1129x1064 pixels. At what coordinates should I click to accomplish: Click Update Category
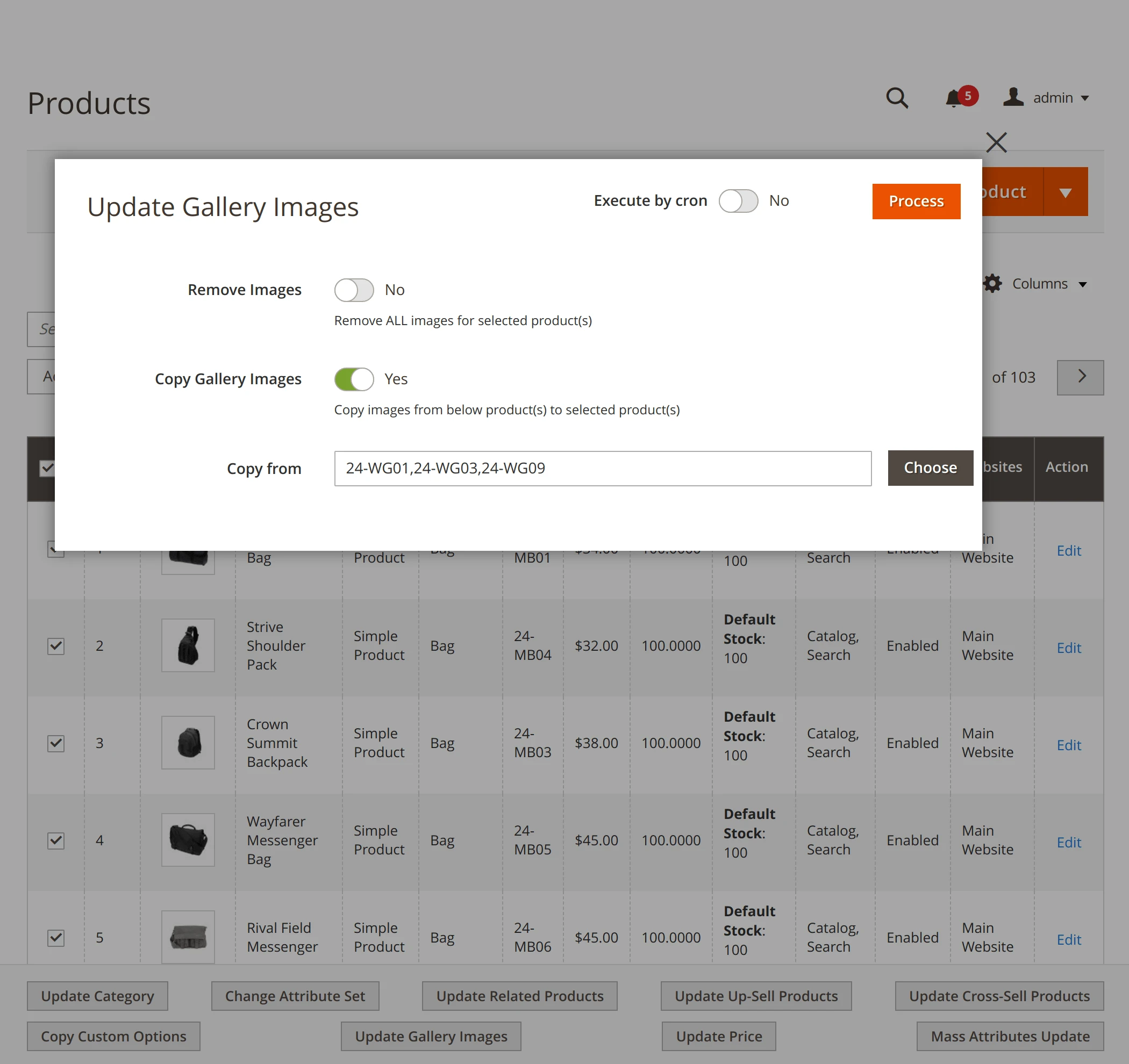[x=97, y=996]
